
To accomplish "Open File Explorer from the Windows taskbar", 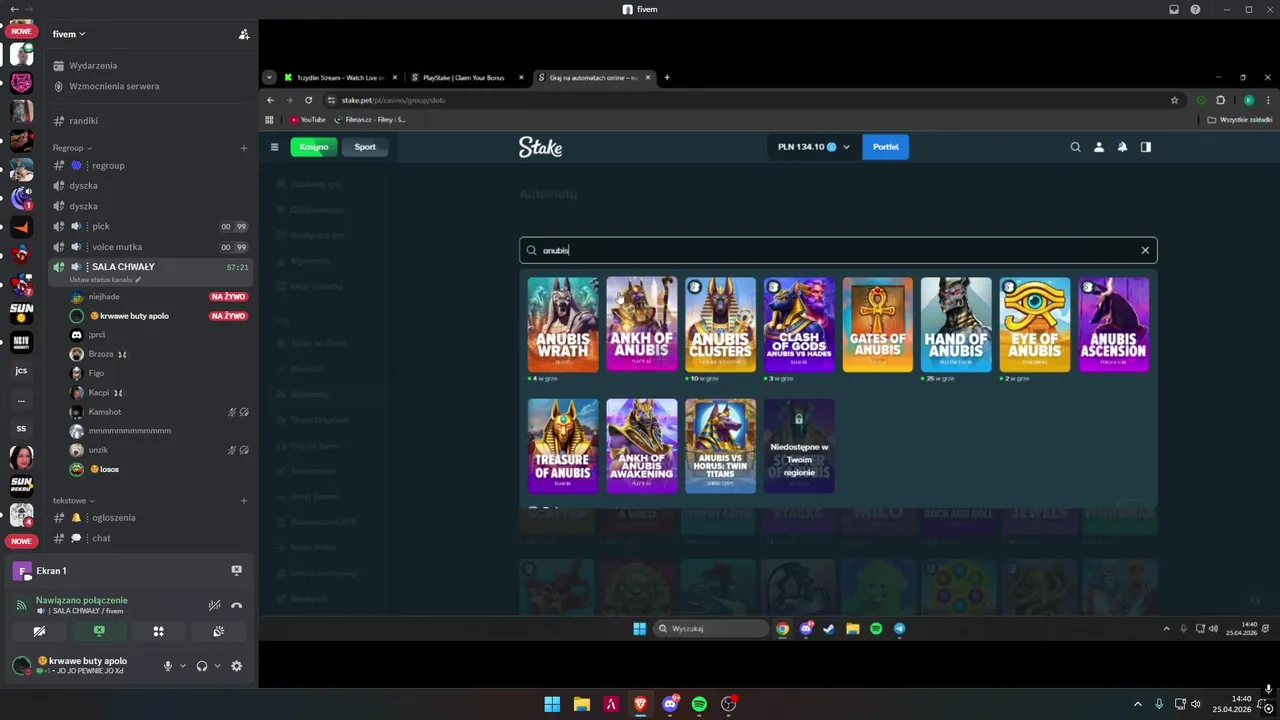I will pyautogui.click(x=581, y=704).
